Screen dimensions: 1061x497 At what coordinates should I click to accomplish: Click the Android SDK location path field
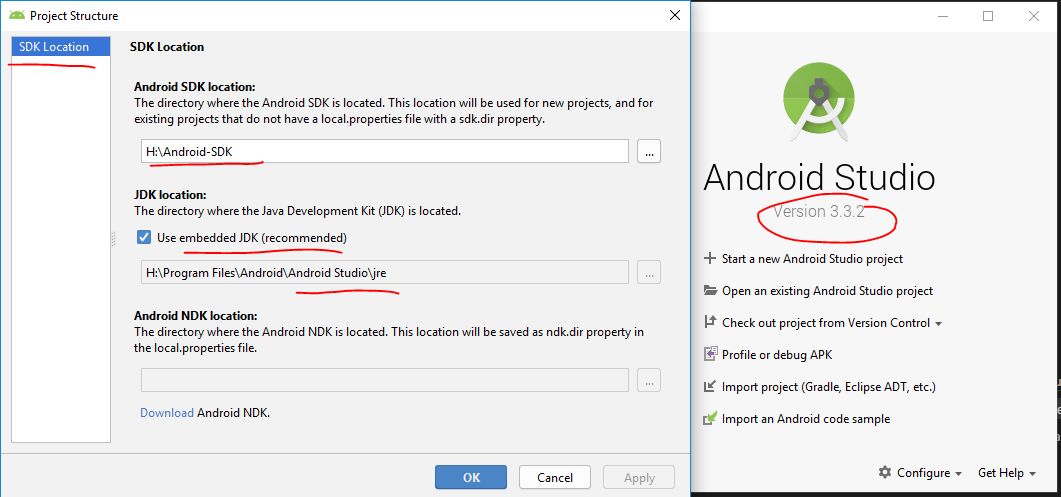point(385,152)
